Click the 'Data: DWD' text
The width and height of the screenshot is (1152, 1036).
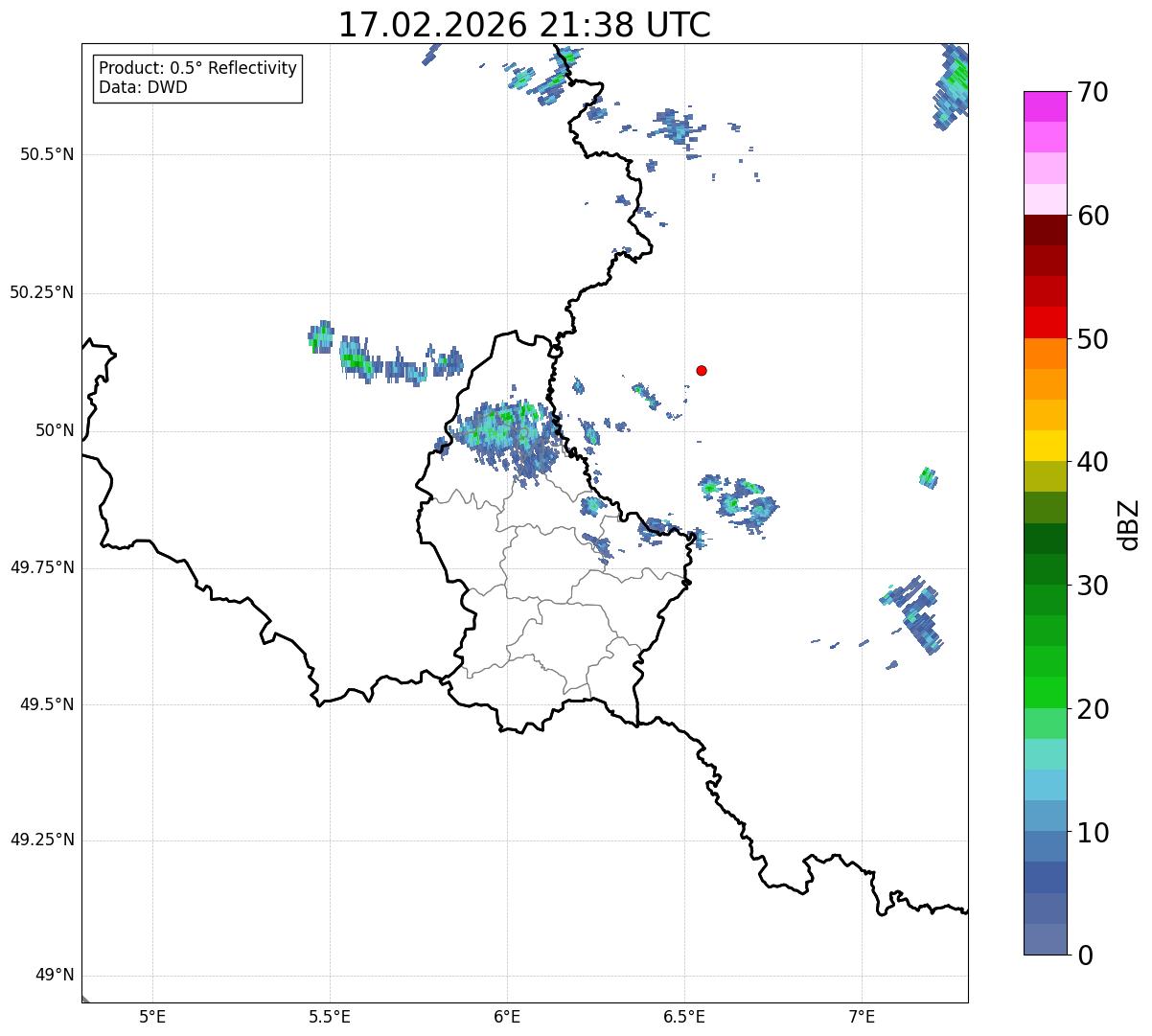pos(143,87)
